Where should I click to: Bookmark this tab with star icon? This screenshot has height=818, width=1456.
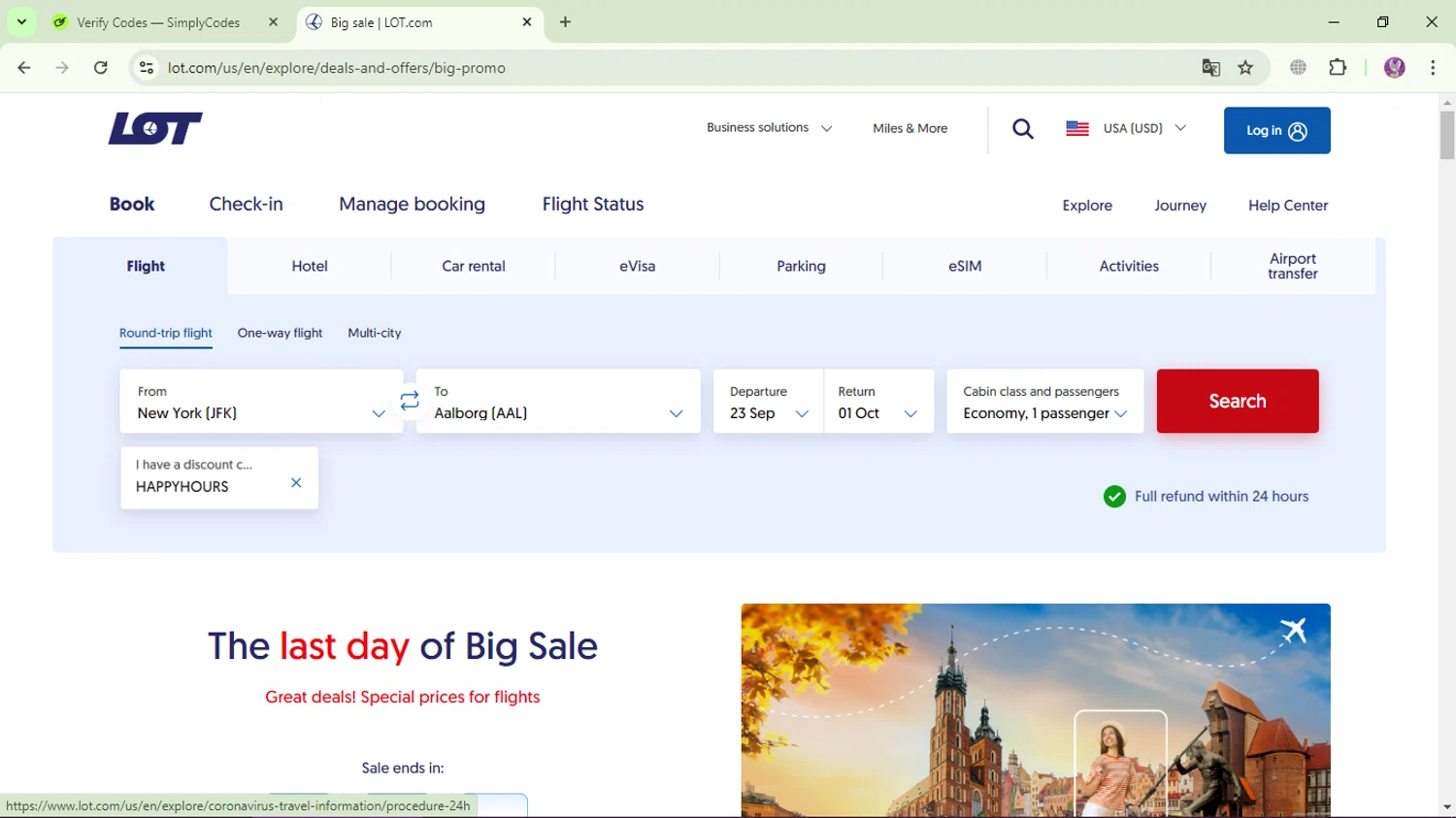(x=1245, y=68)
